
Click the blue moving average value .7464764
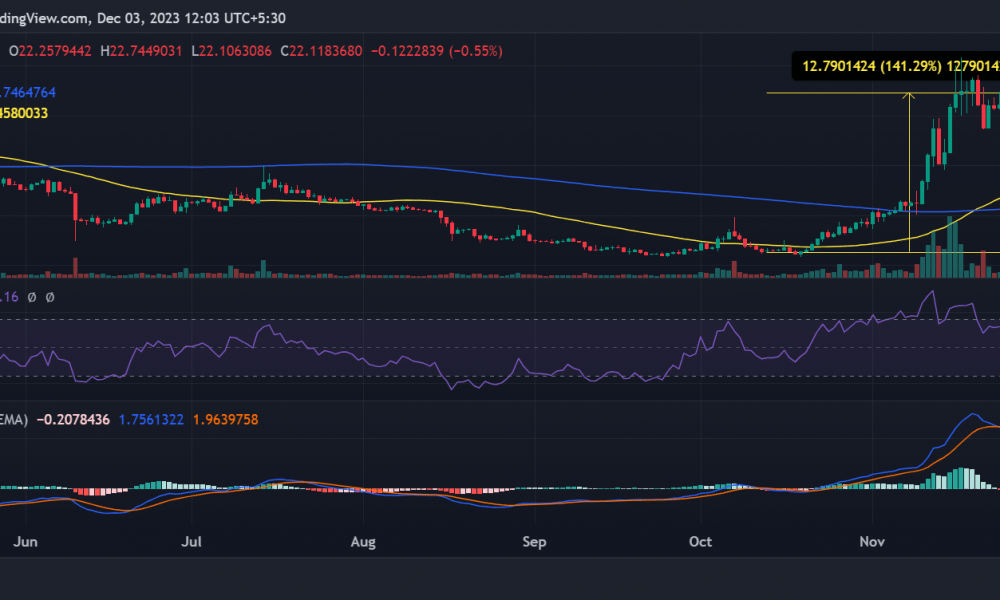(27, 92)
